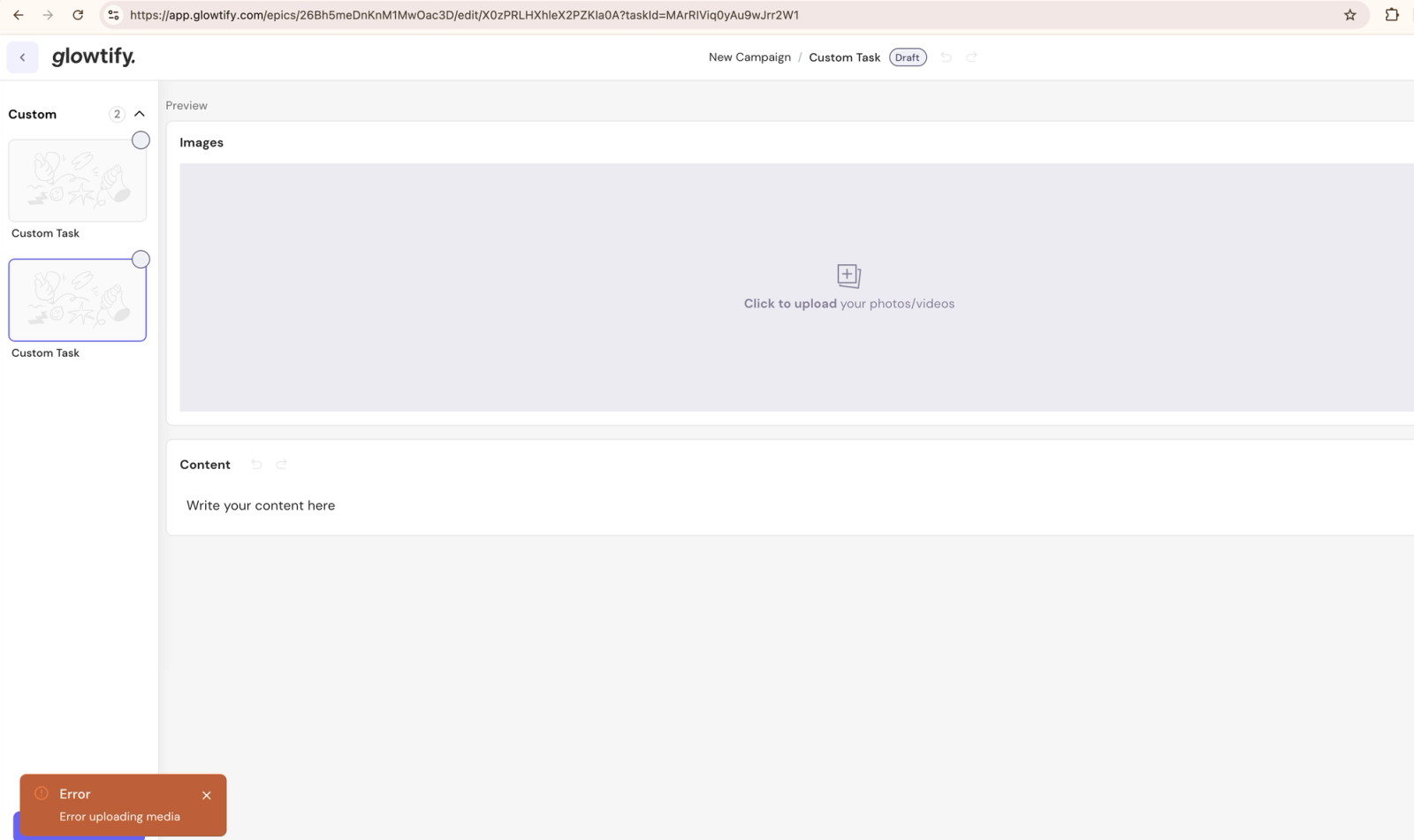
Task: Click the Error uploading media message
Action: point(119,817)
